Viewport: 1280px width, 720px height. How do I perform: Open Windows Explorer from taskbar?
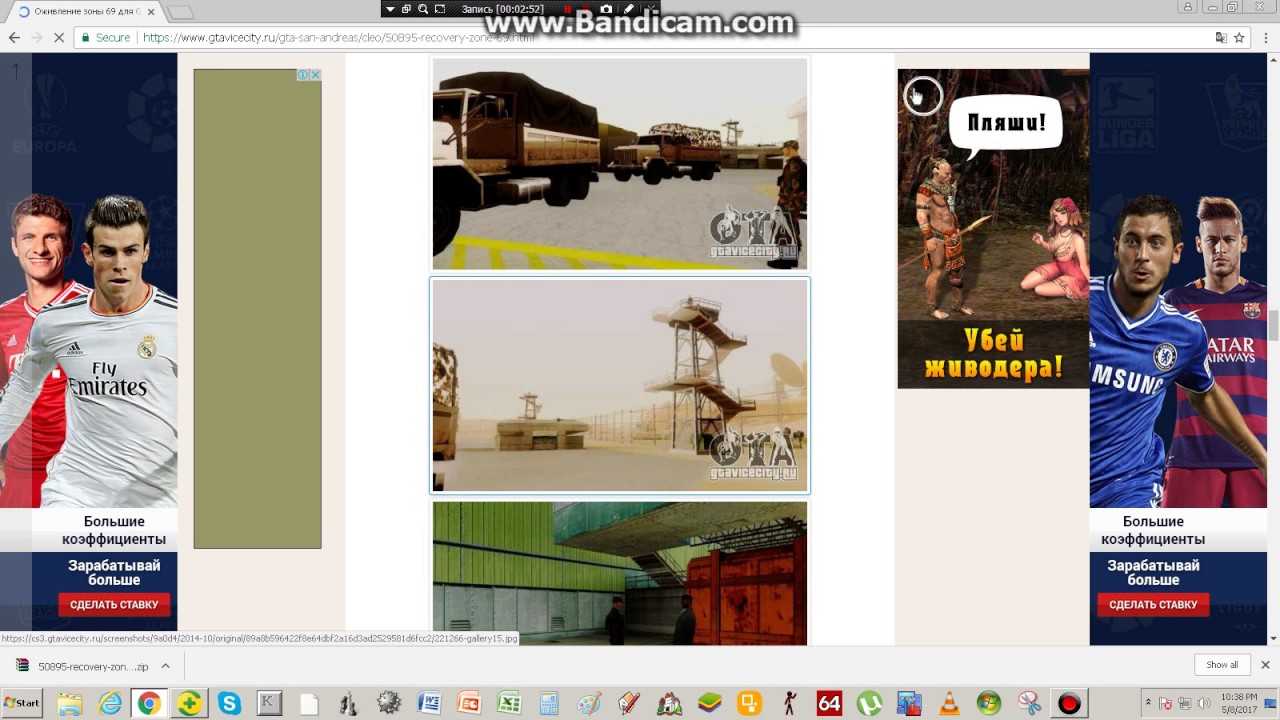point(69,703)
